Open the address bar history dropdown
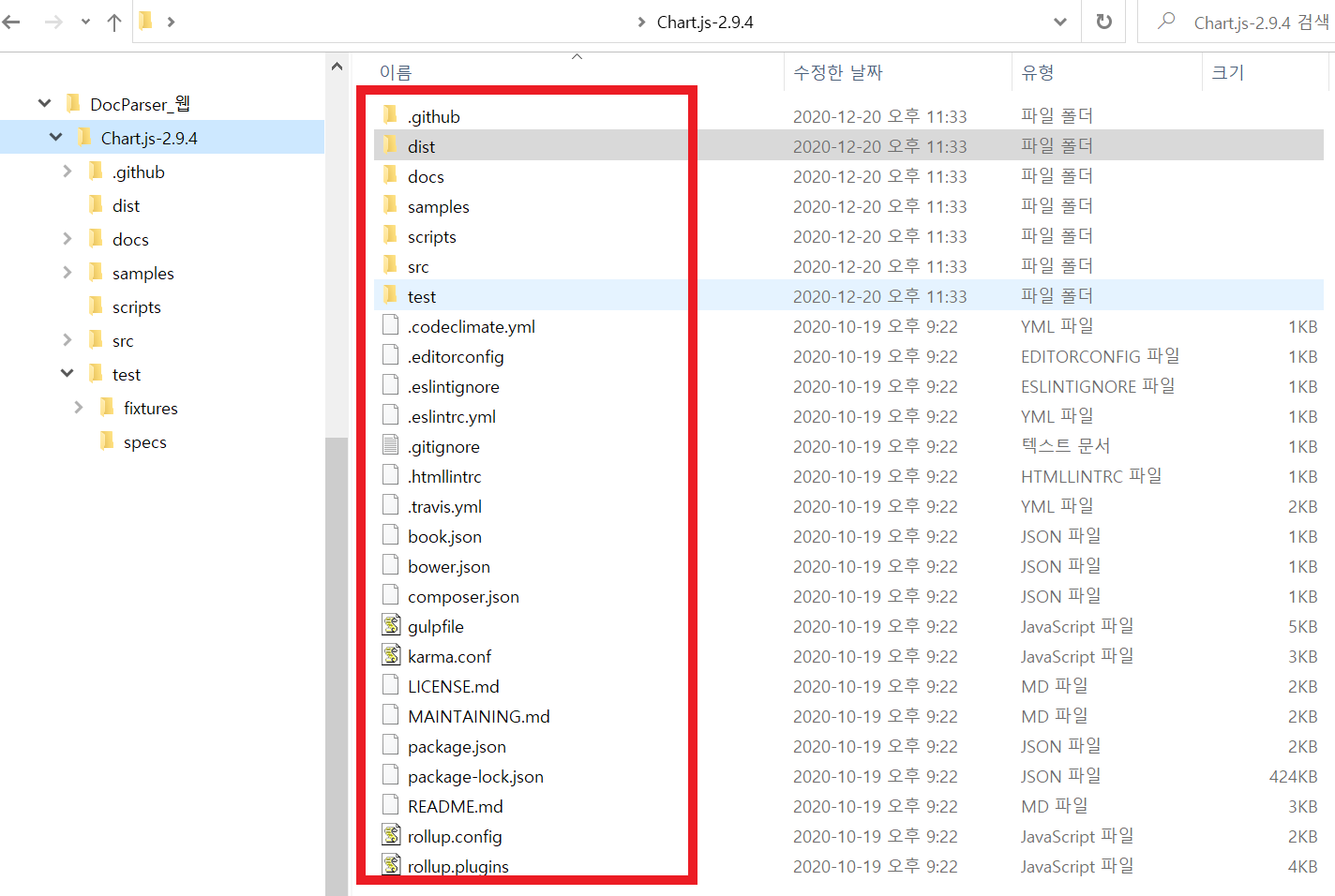The width and height of the screenshot is (1335, 896). (1059, 22)
